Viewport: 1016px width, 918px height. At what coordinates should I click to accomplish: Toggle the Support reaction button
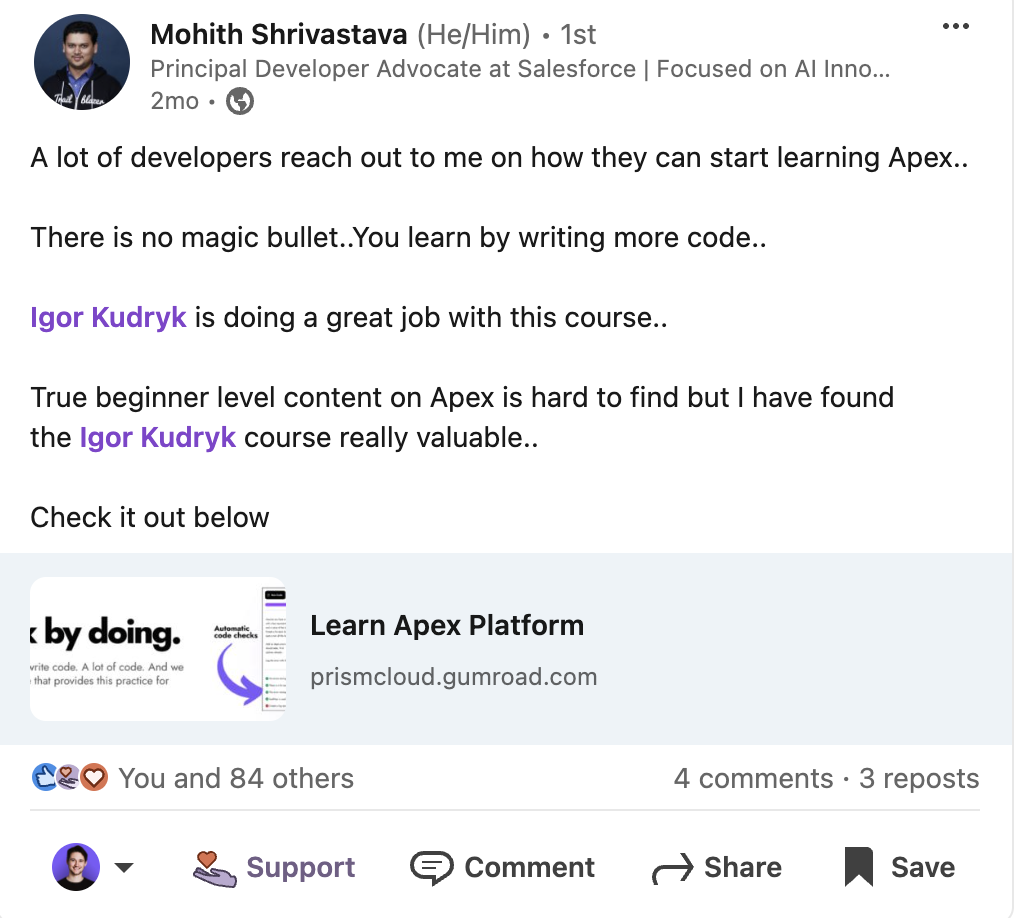(x=274, y=867)
